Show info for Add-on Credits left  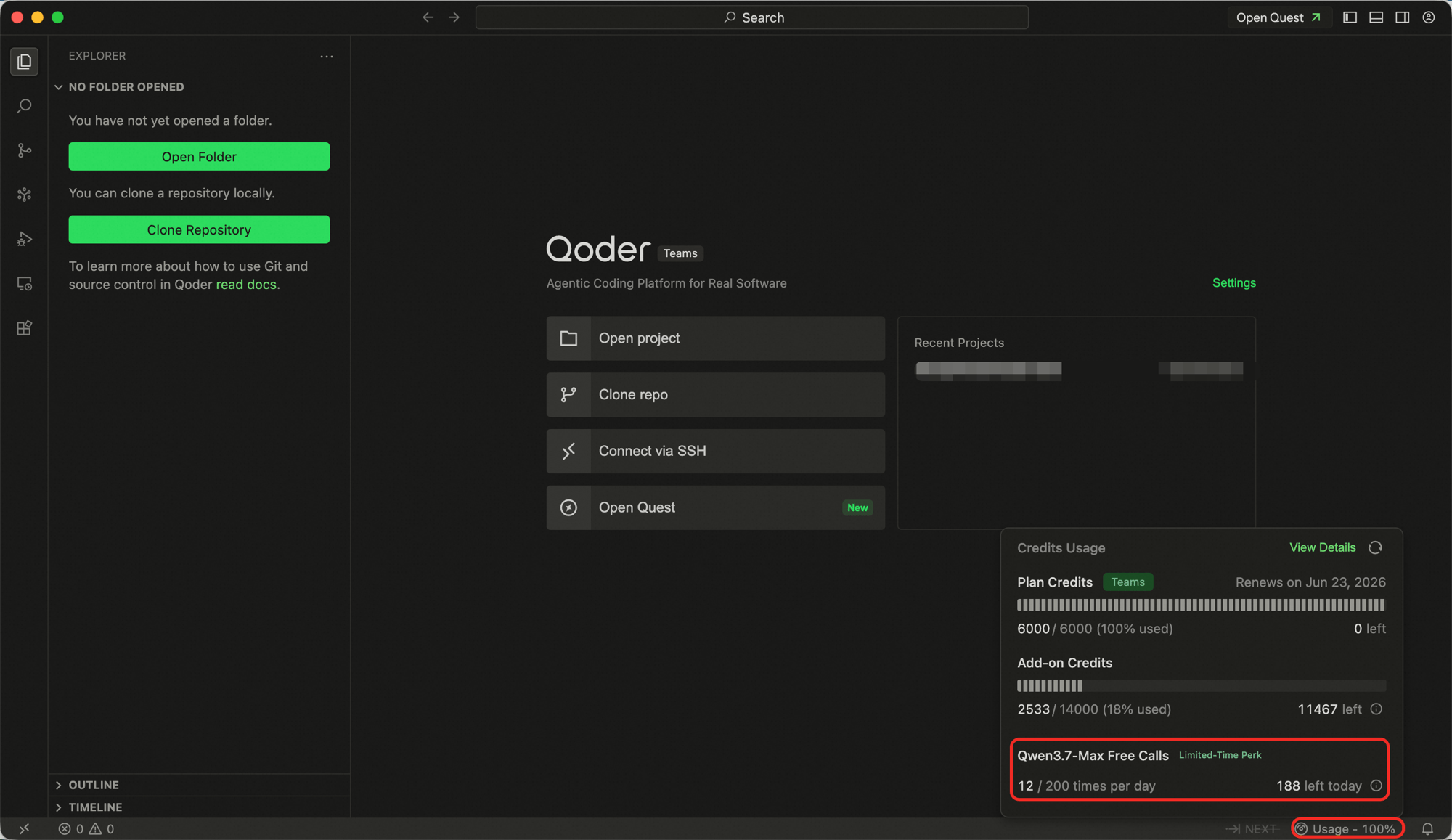[x=1376, y=709]
